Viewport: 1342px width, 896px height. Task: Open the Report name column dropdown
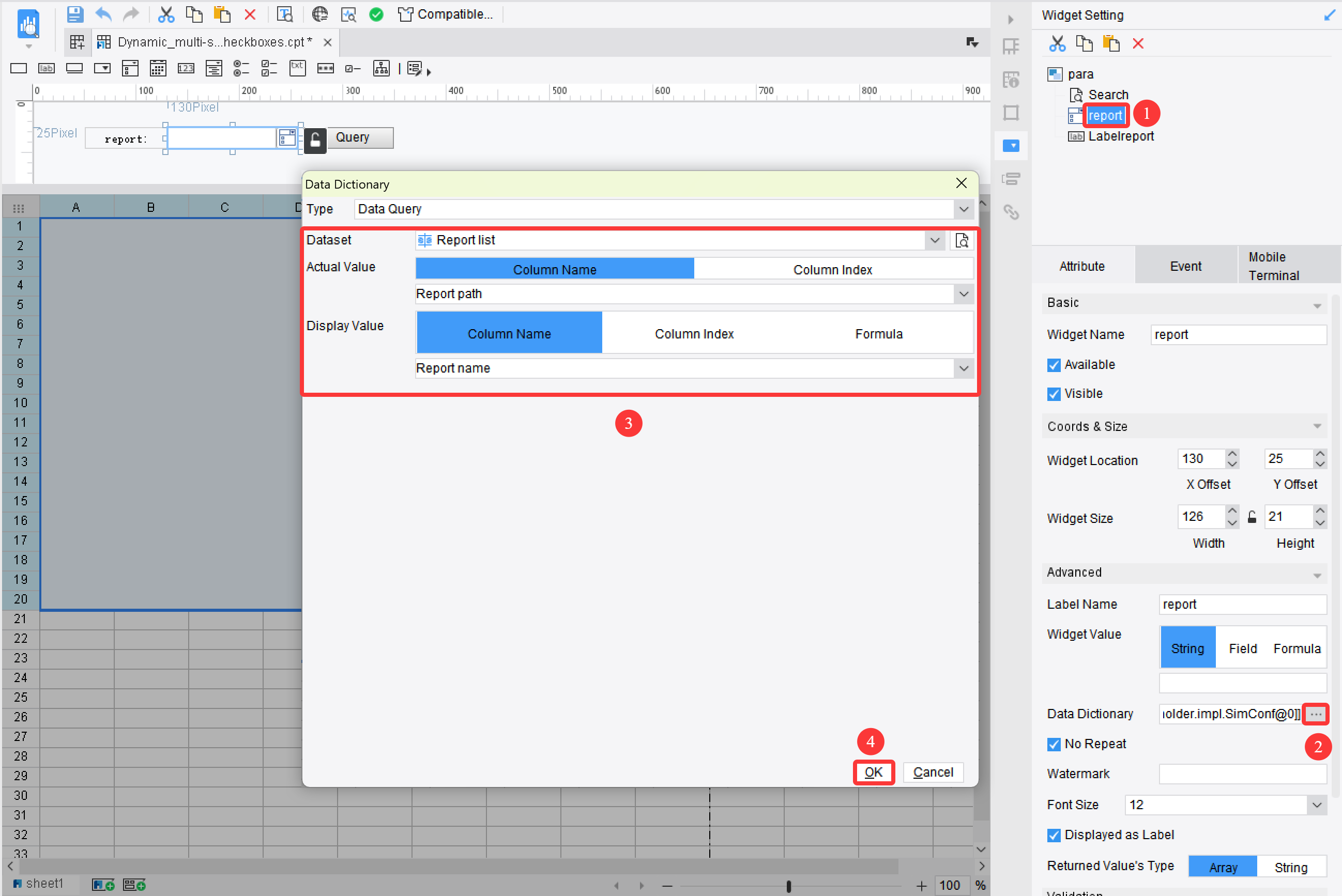[x=964, y=368]
